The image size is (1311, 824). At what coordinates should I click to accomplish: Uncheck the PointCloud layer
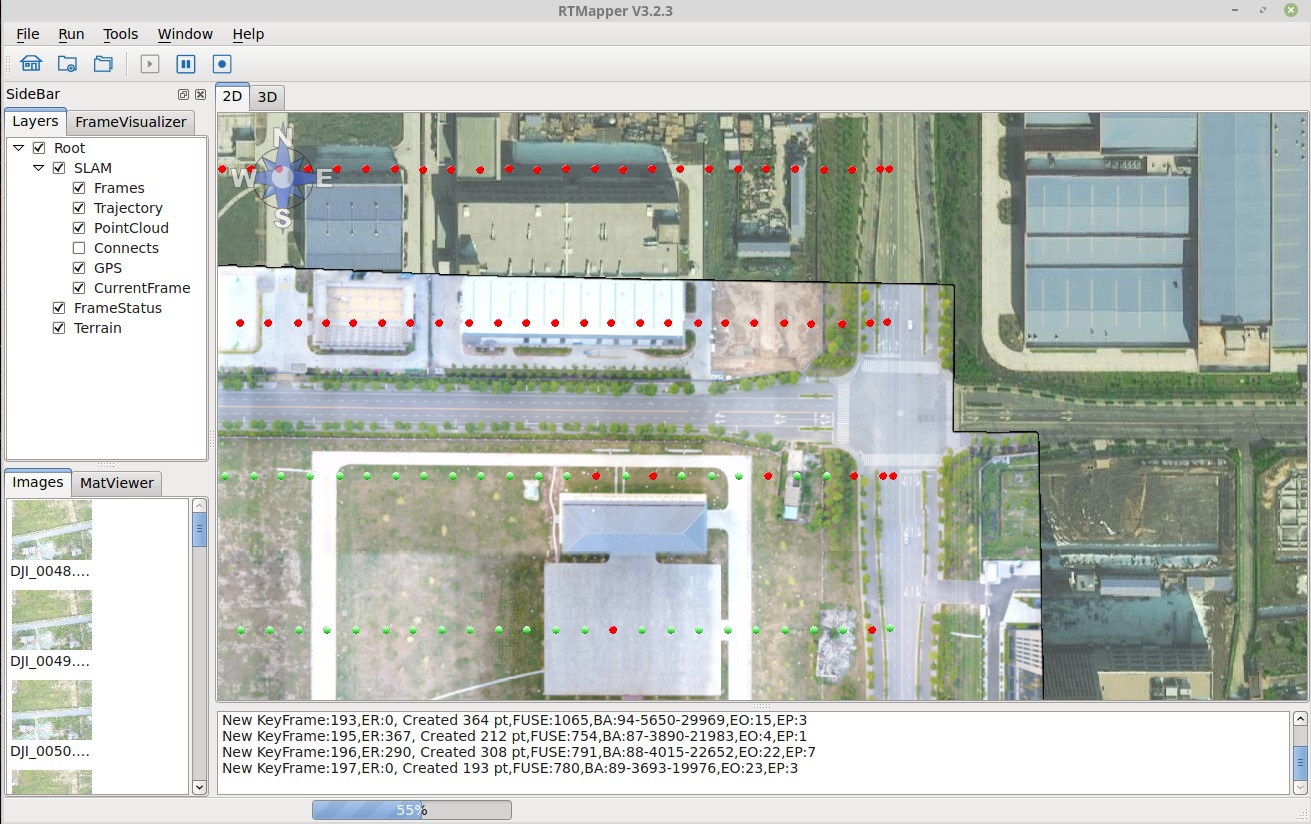[79, 228]
